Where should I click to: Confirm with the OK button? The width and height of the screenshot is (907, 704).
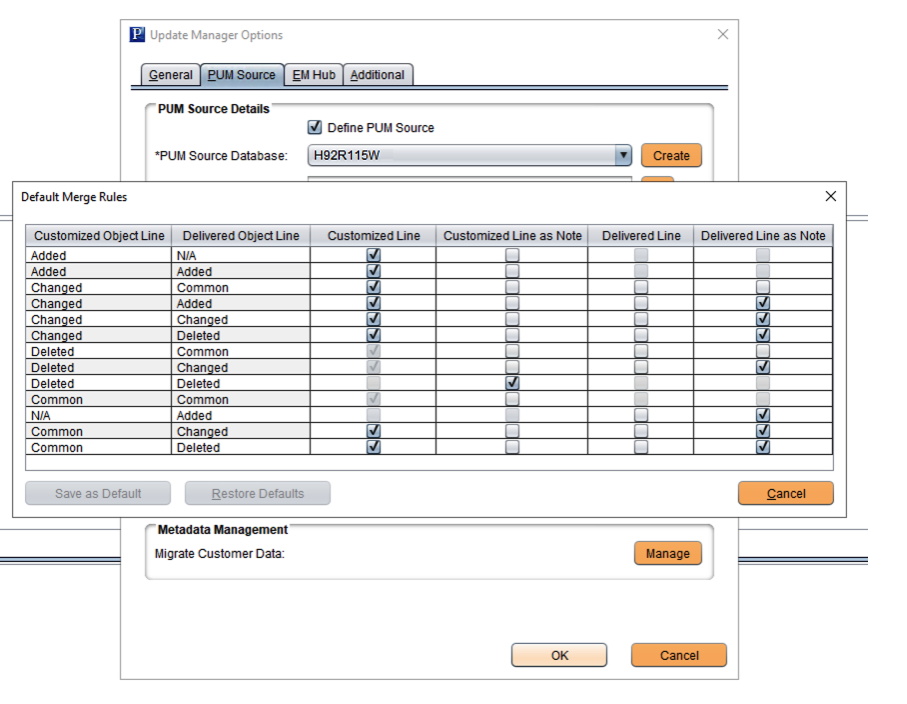[x=559, y=656]
